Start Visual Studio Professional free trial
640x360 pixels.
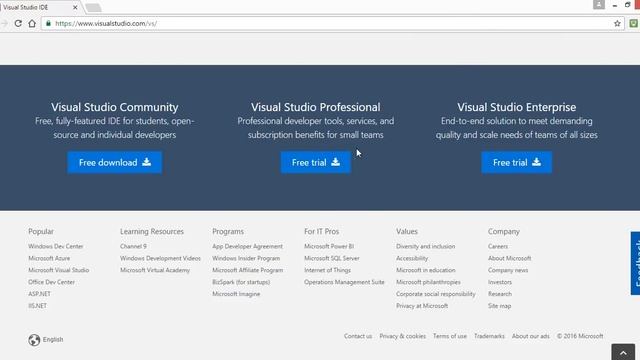point(316,162)
